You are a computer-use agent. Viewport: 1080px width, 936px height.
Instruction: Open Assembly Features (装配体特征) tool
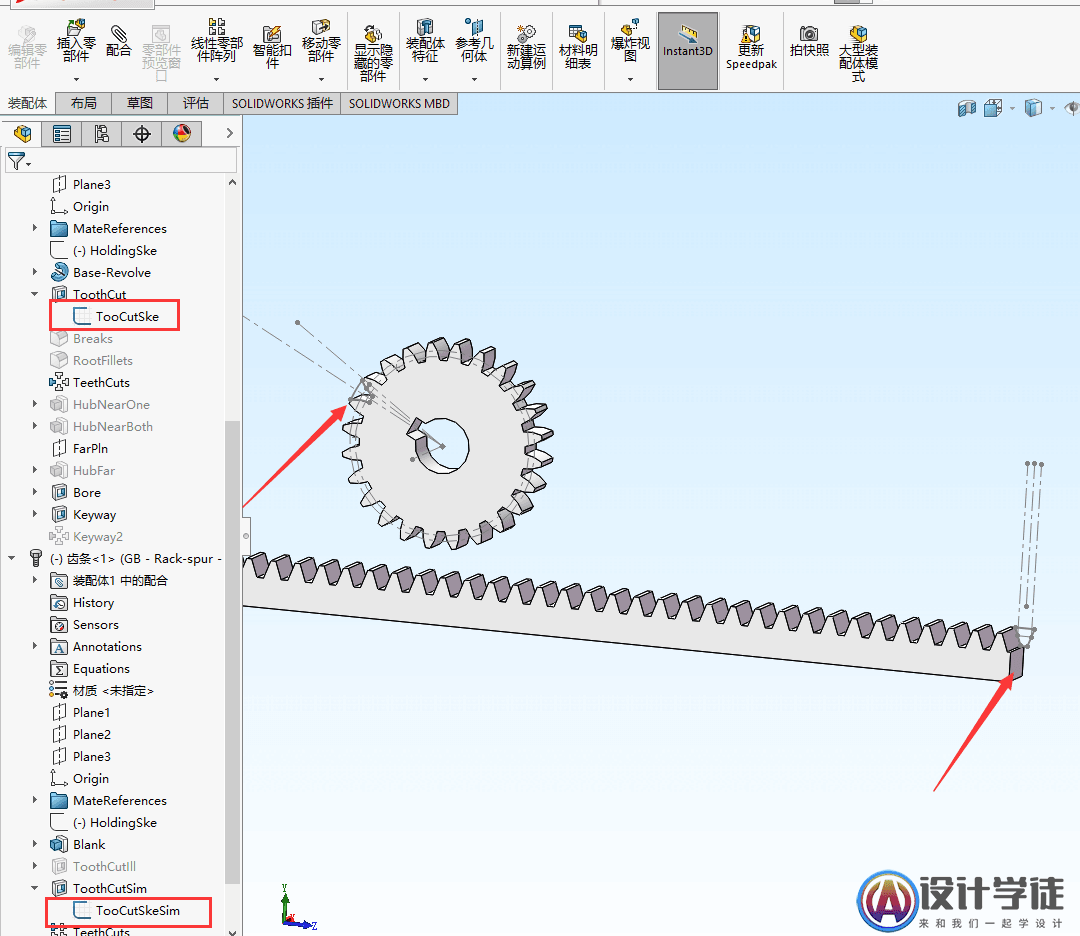[x=425, y=41]
